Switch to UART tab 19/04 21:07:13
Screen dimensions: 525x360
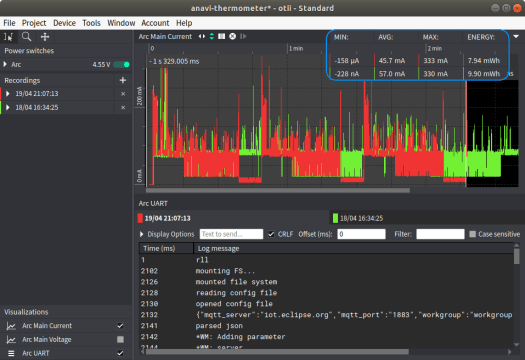(x=233, y=218)
